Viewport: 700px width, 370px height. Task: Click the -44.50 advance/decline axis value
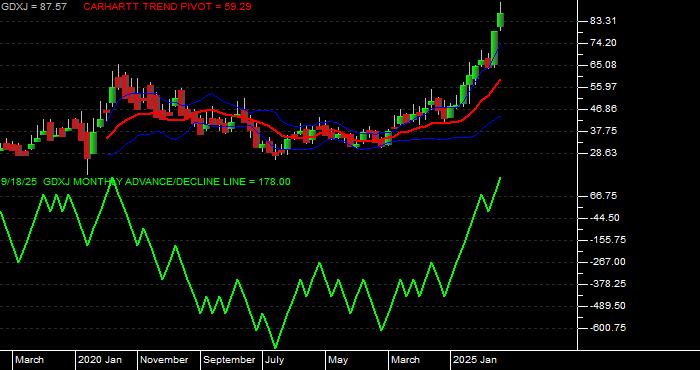click(x=603, y=218)
